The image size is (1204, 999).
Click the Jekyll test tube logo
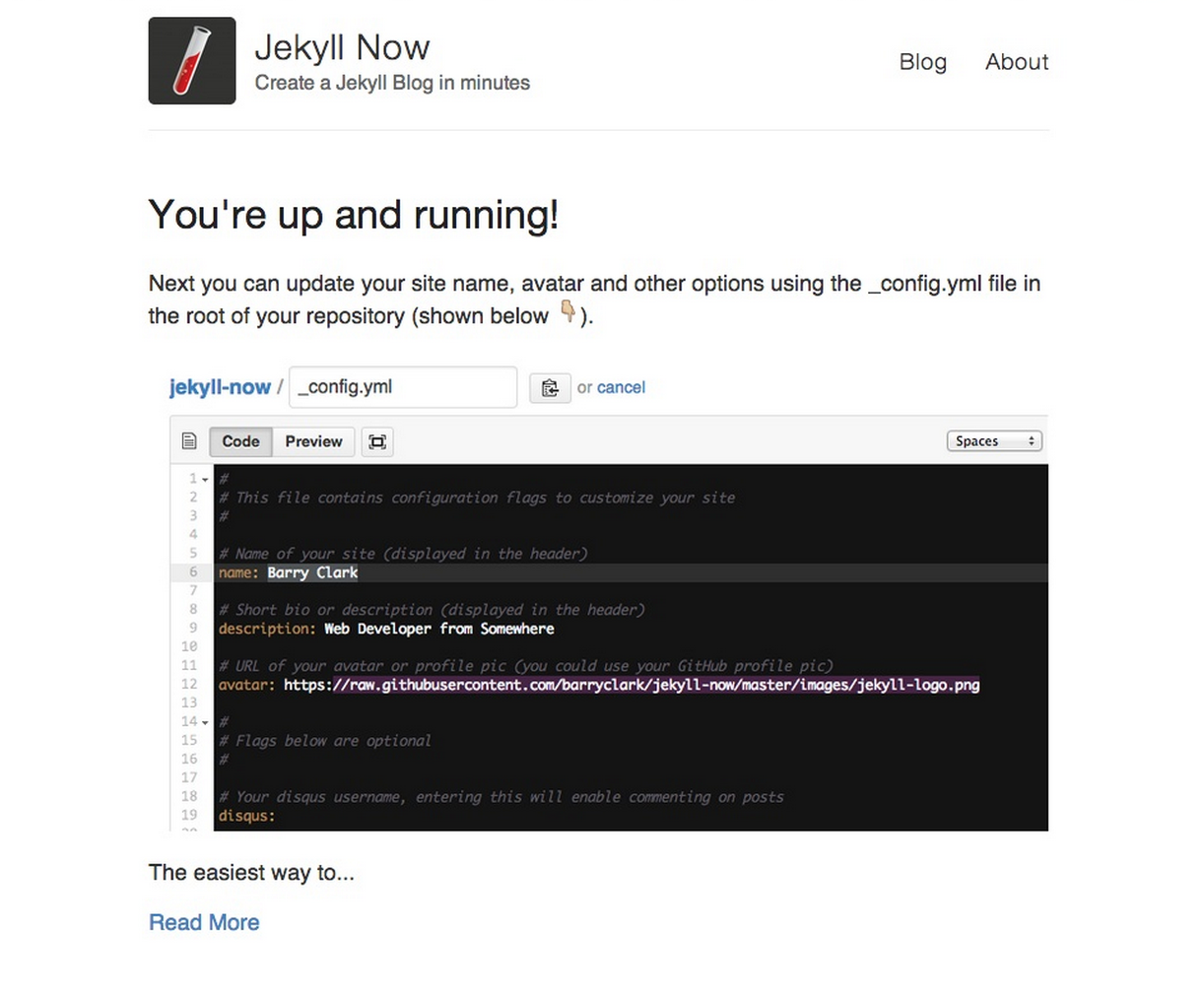click(x=192, y=60)
